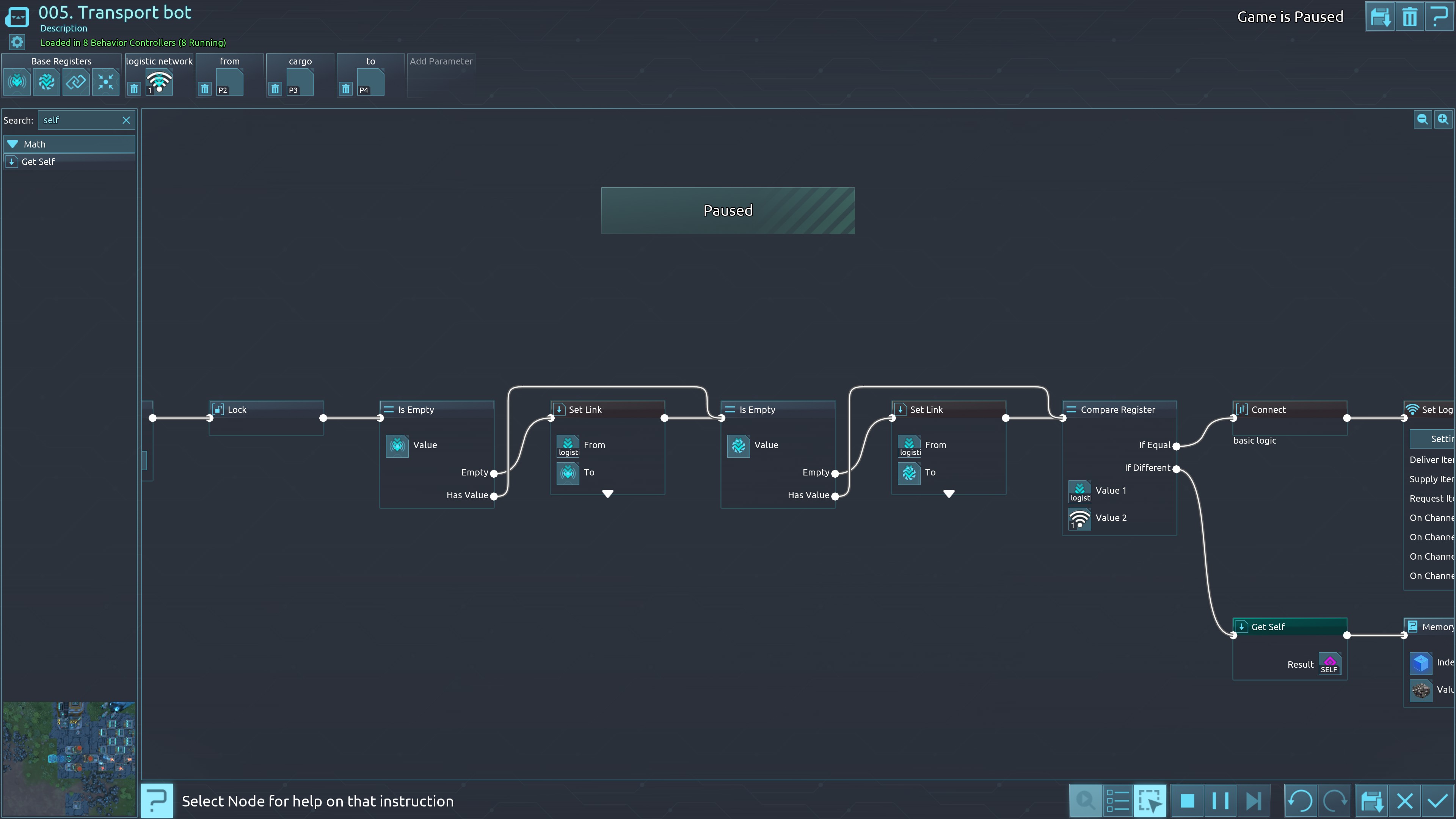Expand the first Set Link node arrow

[607, 494]
